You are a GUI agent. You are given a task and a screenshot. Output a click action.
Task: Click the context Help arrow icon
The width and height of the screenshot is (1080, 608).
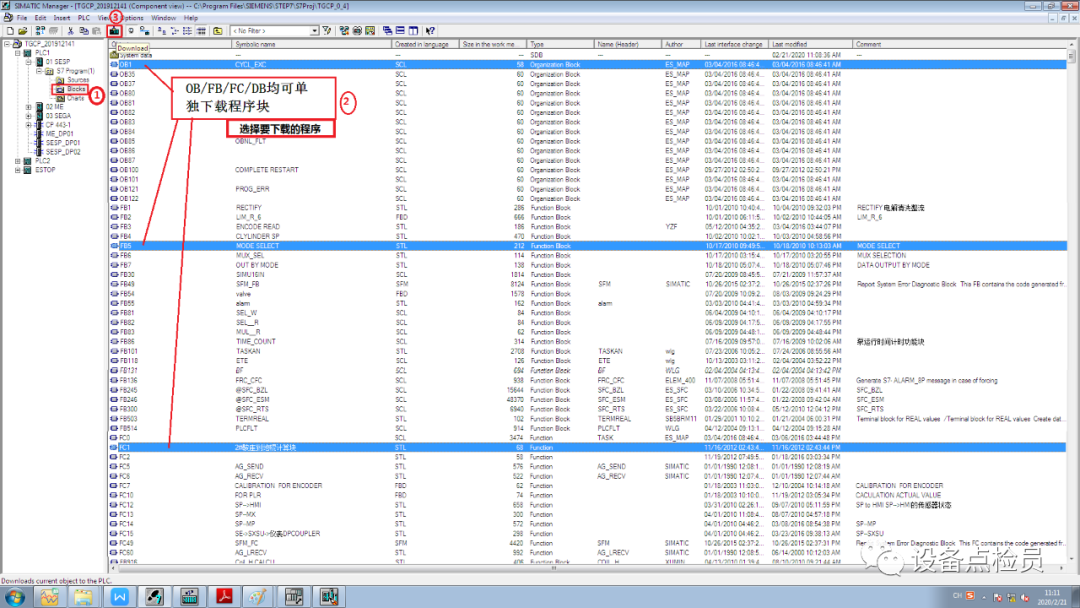430,30
